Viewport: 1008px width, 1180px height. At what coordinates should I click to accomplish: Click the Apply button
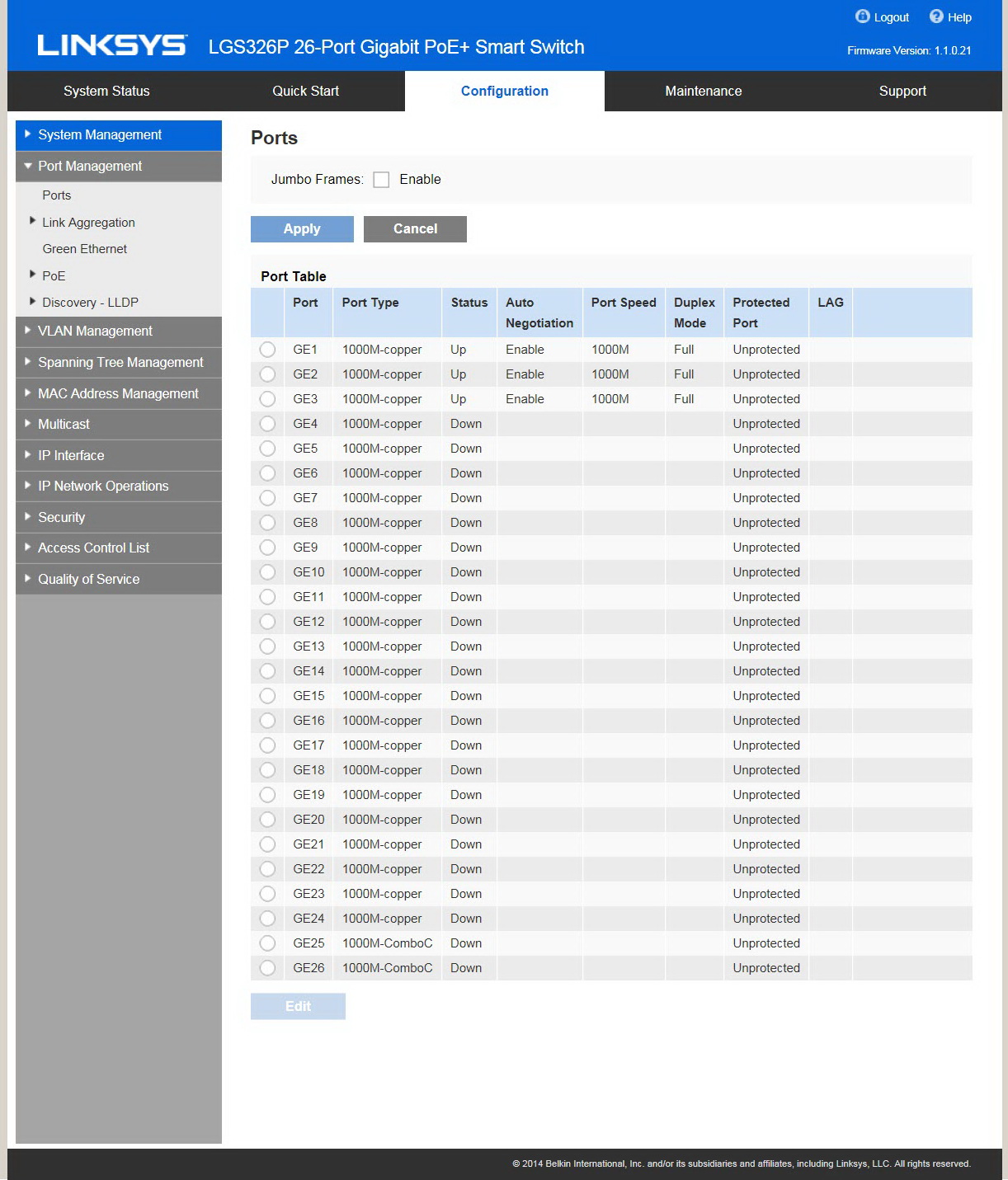click(x=302, y=229)
